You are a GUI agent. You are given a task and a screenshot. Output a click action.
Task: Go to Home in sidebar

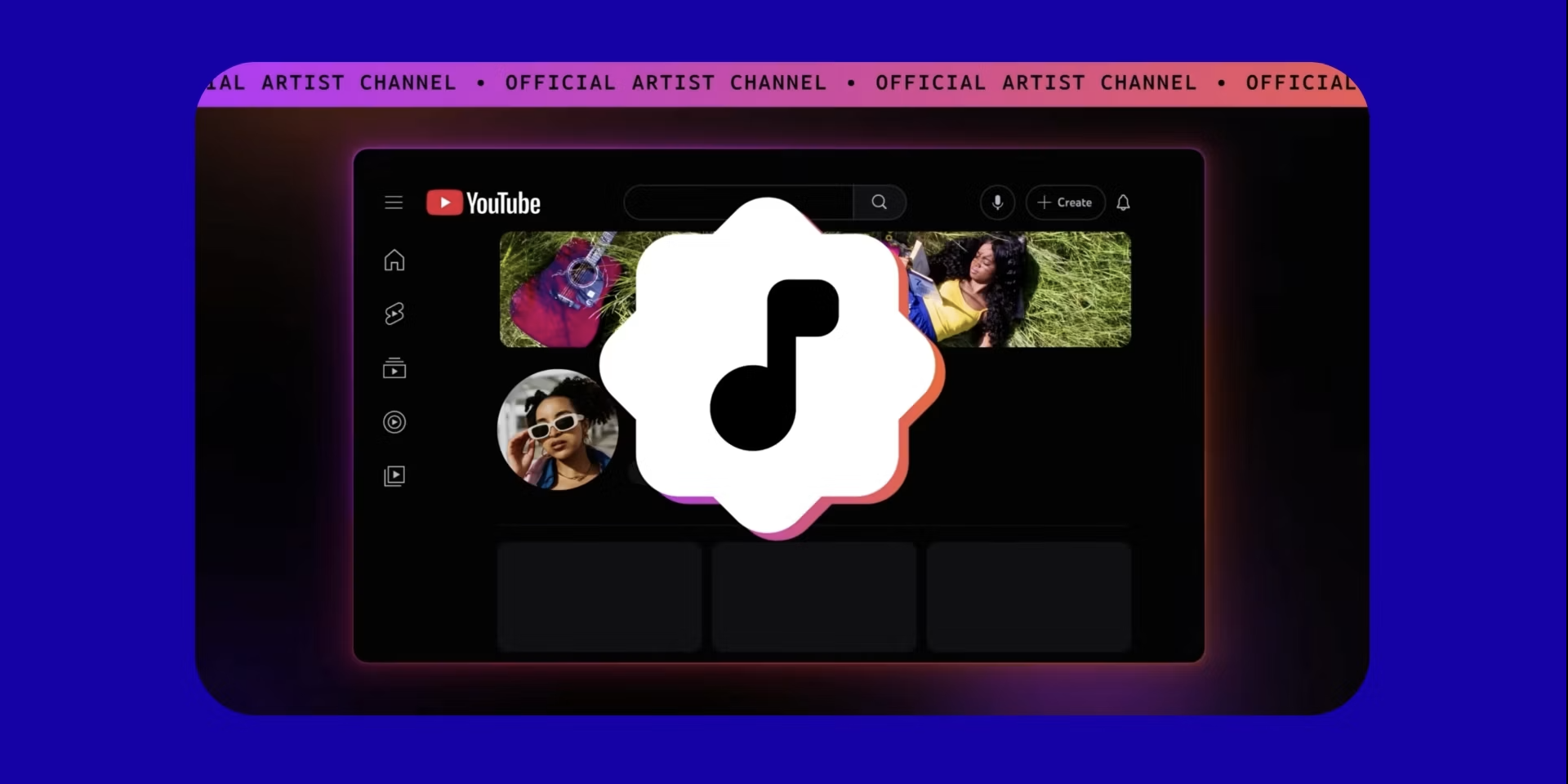[394, 261]
